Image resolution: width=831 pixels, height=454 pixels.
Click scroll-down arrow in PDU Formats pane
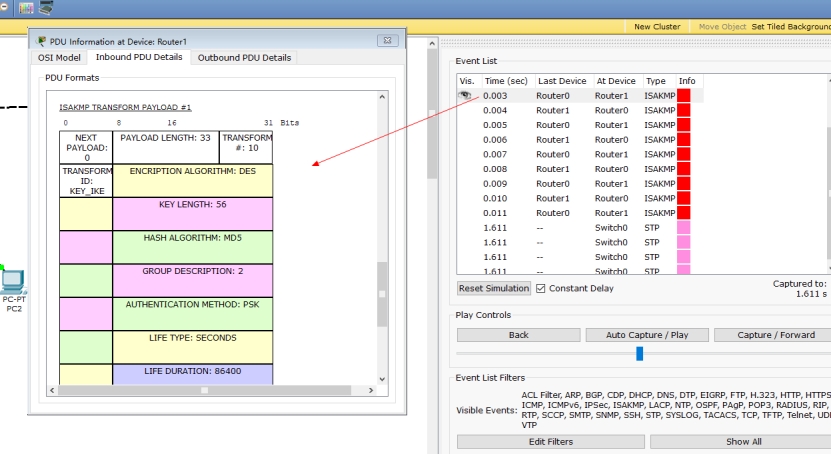(381, 379)
